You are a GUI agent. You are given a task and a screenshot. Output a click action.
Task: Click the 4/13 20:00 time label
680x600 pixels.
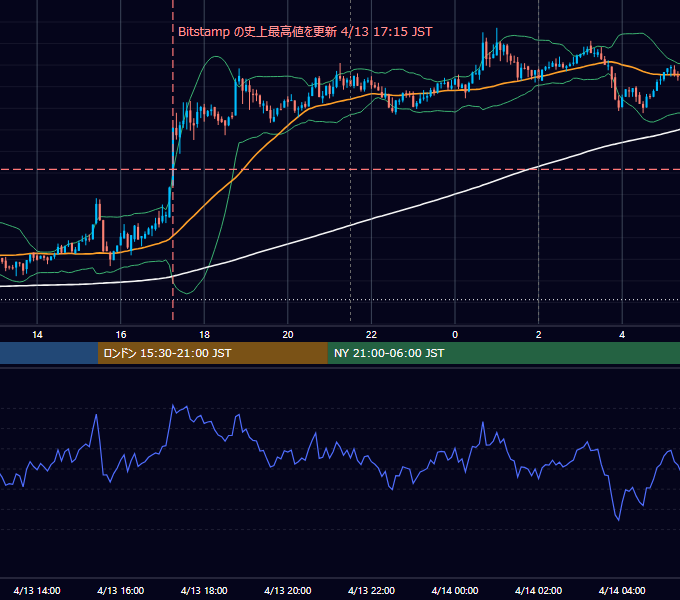click(288, 590)
